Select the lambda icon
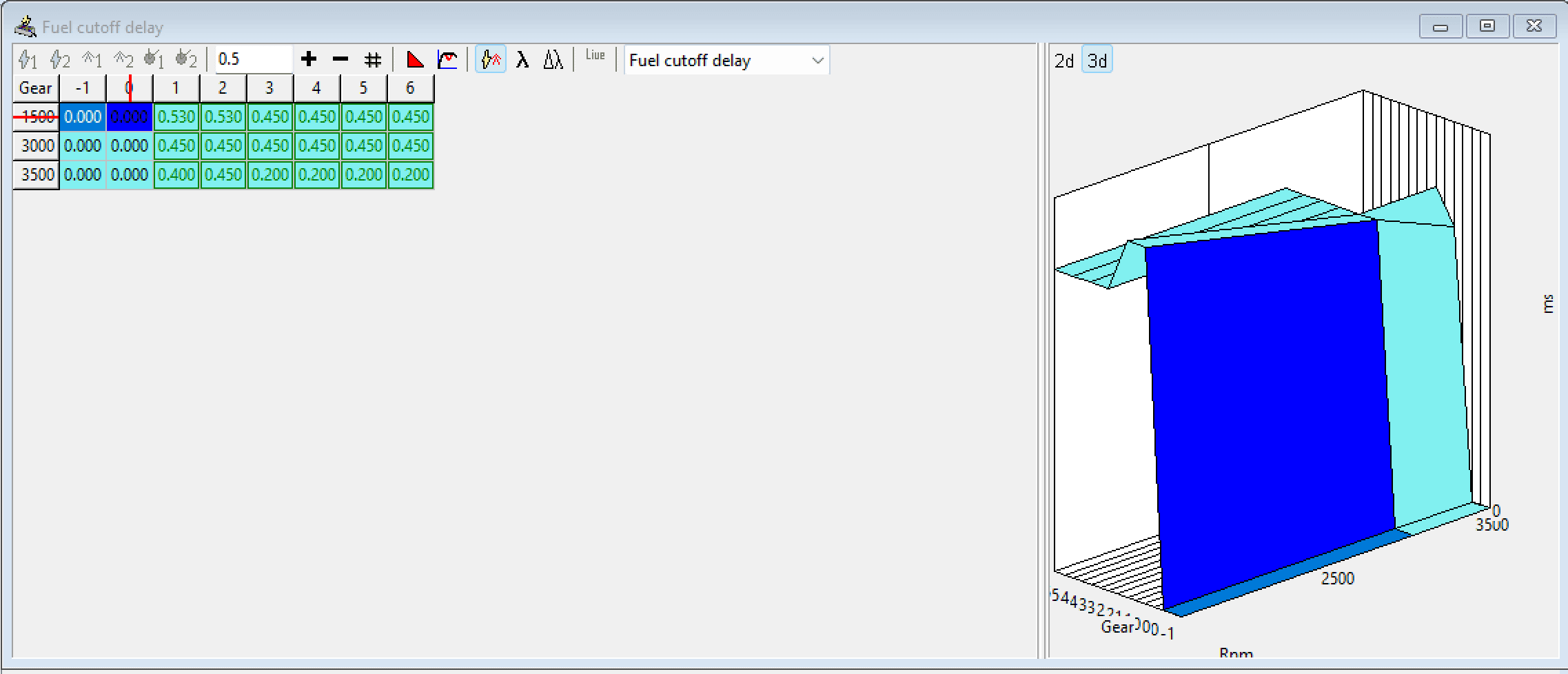This screenshot has height=674, width=1568. pos(522,59)
